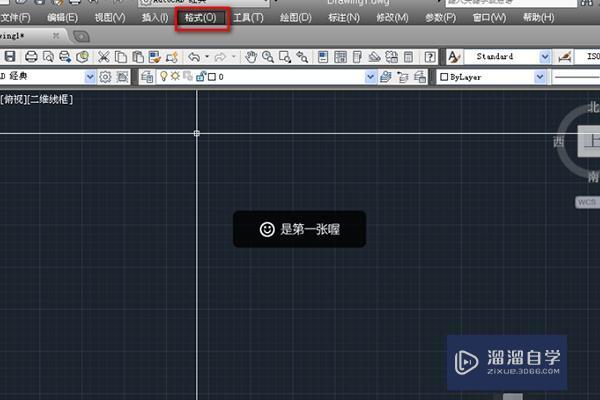The width and height of the screenshot is (600, 400).
Task: Open the 视图(V) menu
Action: tap(110, 18)
